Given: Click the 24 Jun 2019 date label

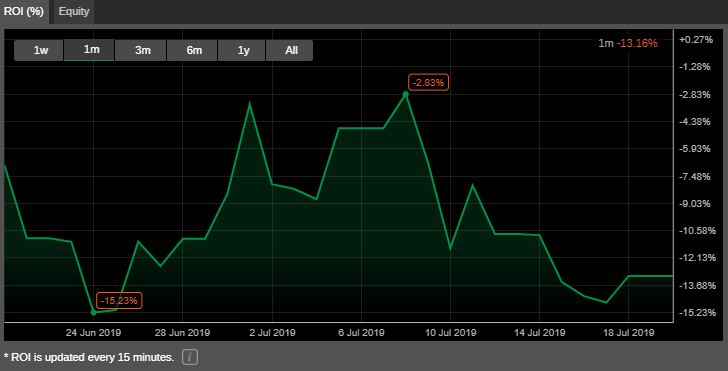Looking at the screenshot, I should (93, 333).
